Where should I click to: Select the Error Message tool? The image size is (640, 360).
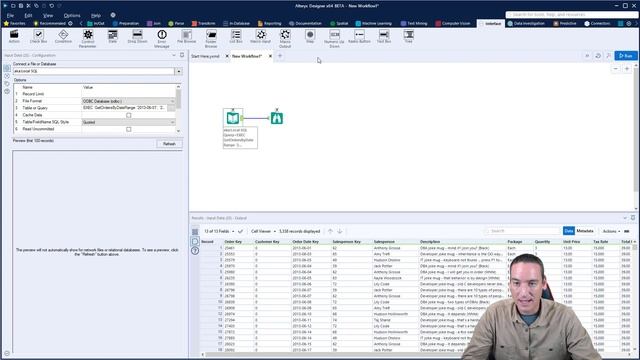pos(162,39)
